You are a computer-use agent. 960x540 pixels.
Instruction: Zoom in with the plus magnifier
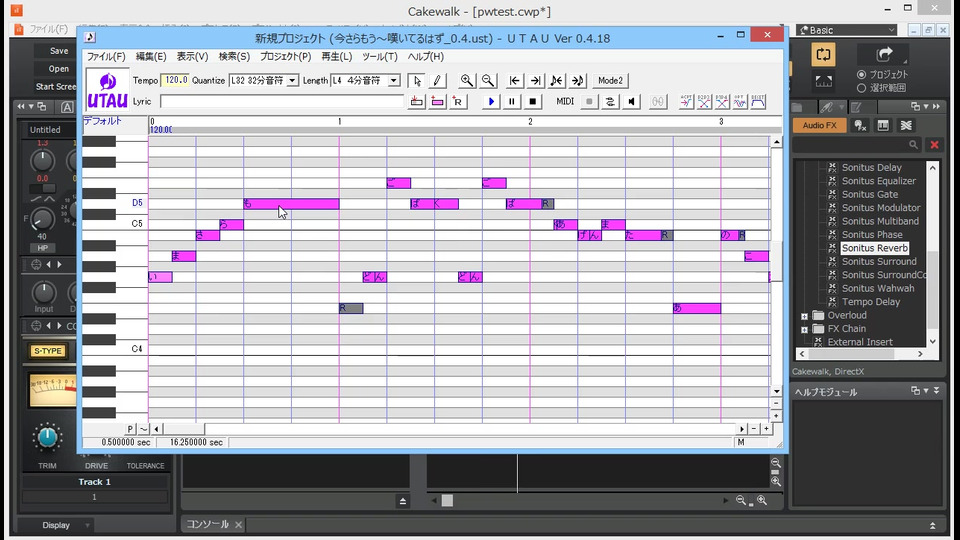click(467, 80)
